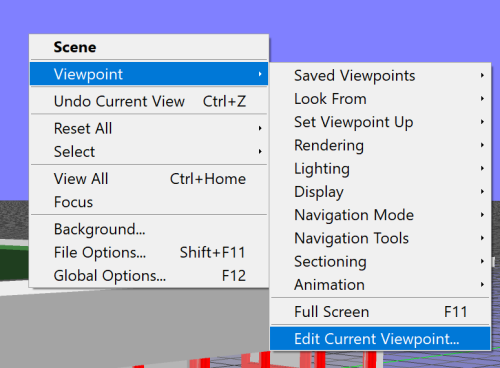Open Navigation Tools submenu
Viewport: 500px width, 368px height.
tap(380, 238)
